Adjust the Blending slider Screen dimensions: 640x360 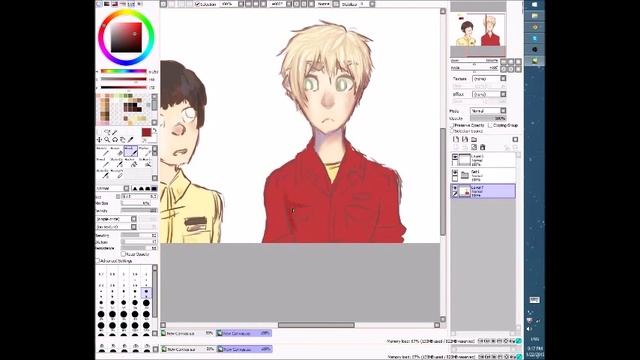tap(139, 236)
